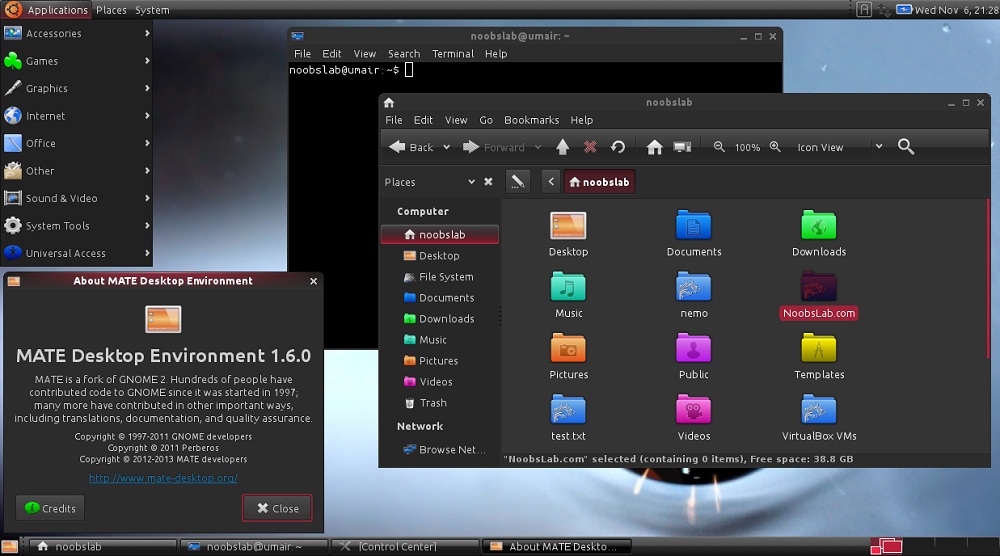Image resolution: width=1000 pixels, height=556 pixels.
Task: Open the Sound & Video category
Action: (x=77, y=198)
